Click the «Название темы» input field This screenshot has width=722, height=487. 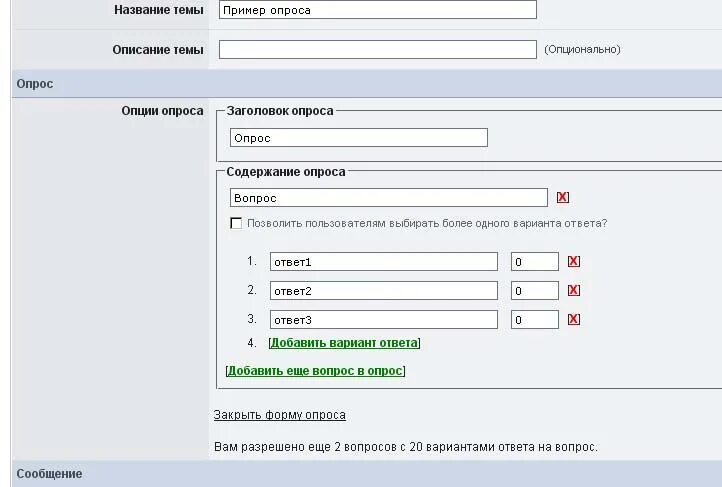point(378,10)
